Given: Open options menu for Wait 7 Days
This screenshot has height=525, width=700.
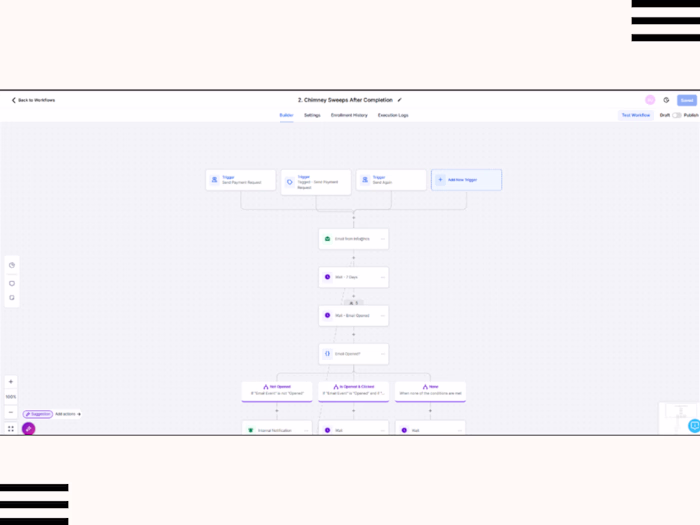Looking at the screenshot, I should coord(383,277).
